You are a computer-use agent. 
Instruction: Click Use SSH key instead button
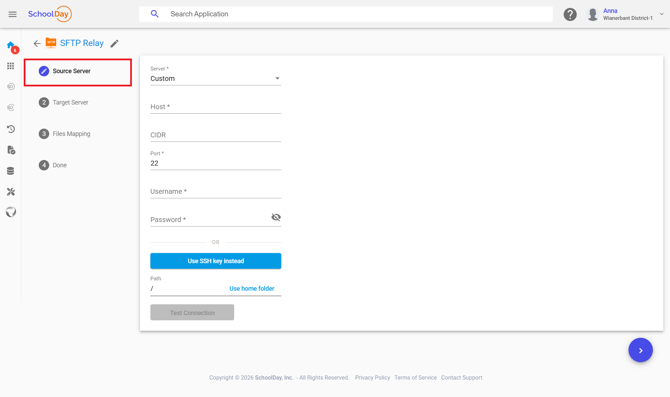coord(215,261)
